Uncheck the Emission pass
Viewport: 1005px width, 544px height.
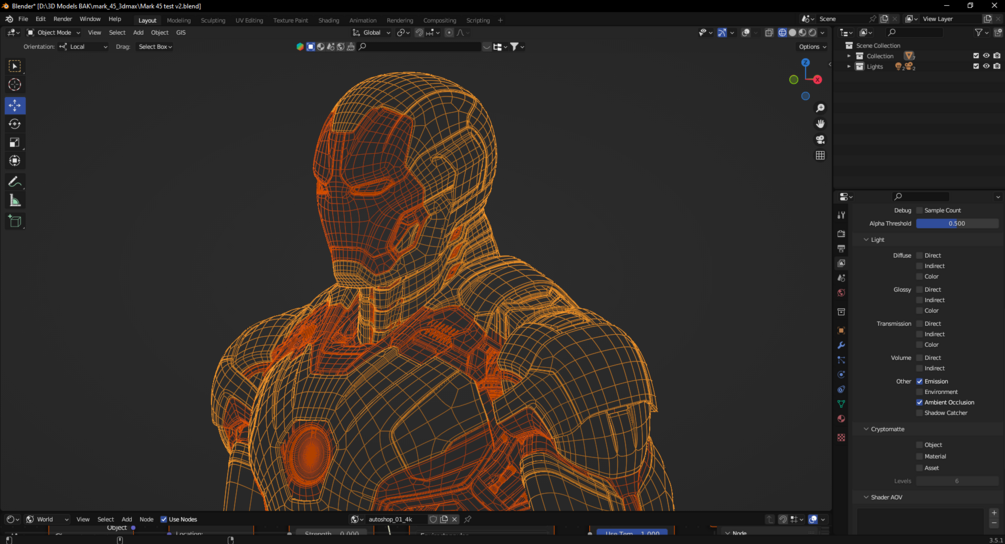click(919, 381)
